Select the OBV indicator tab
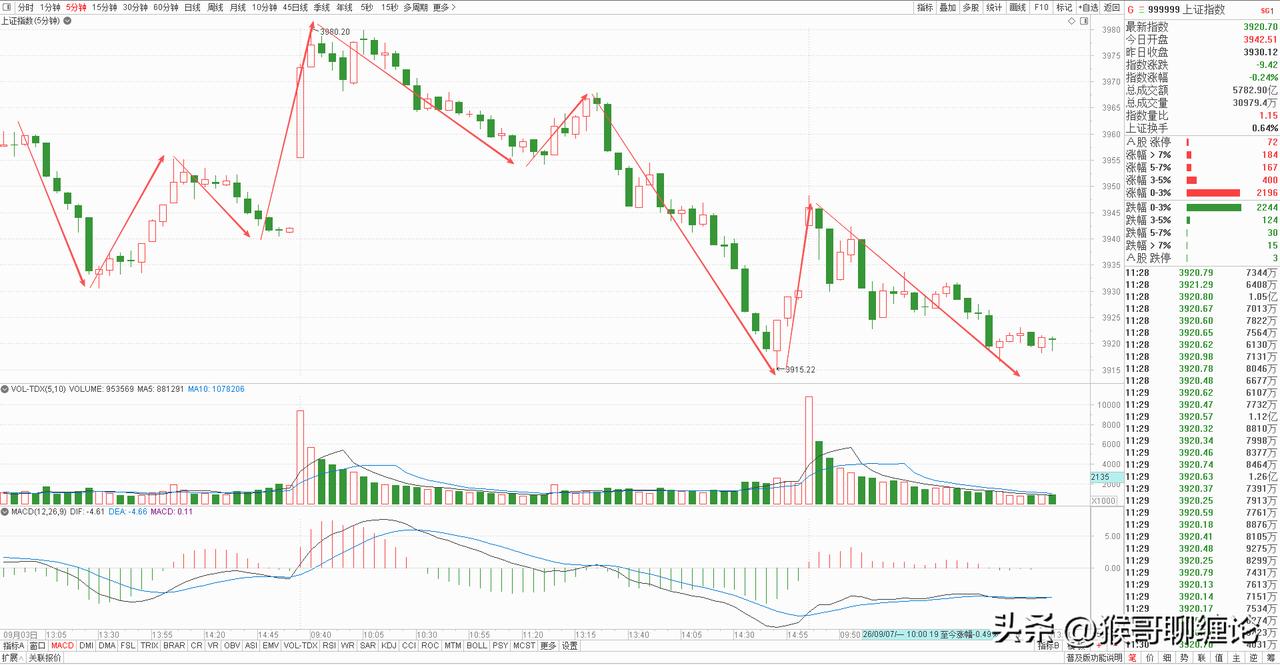 232,645
